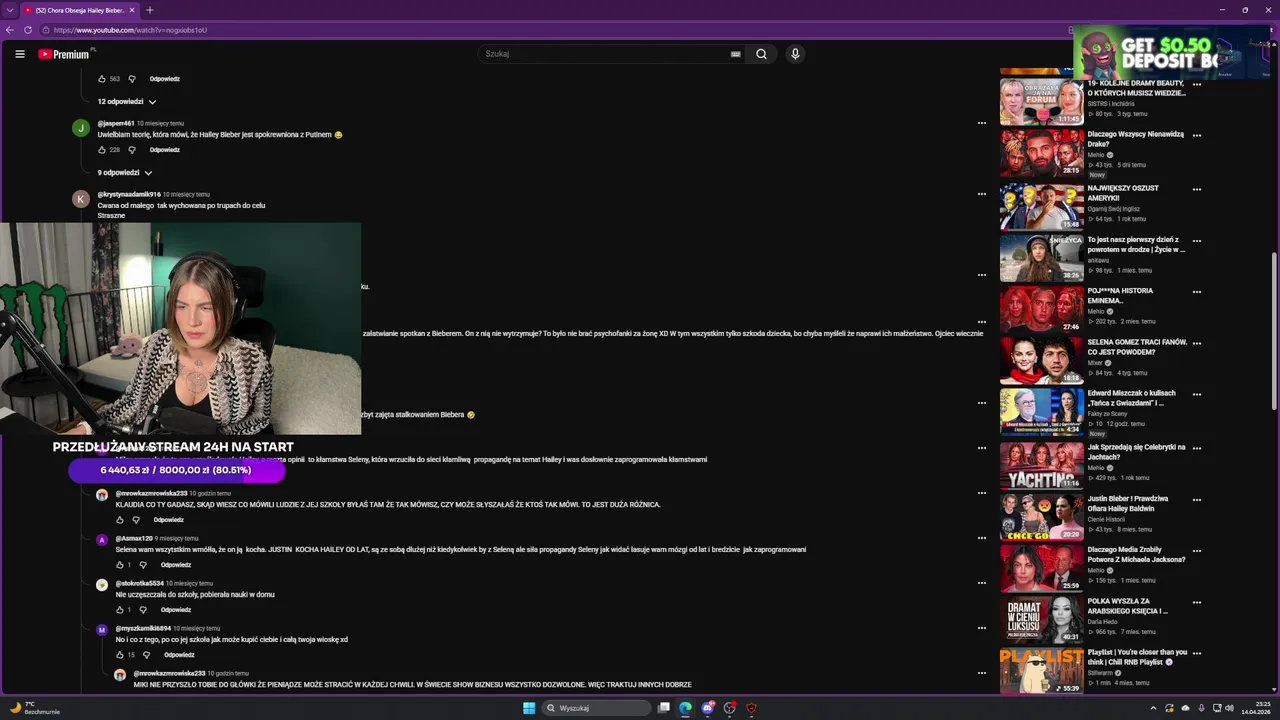
Task: Open the options menu on @Asmax120's reply
Action: [x=981, y=538]
